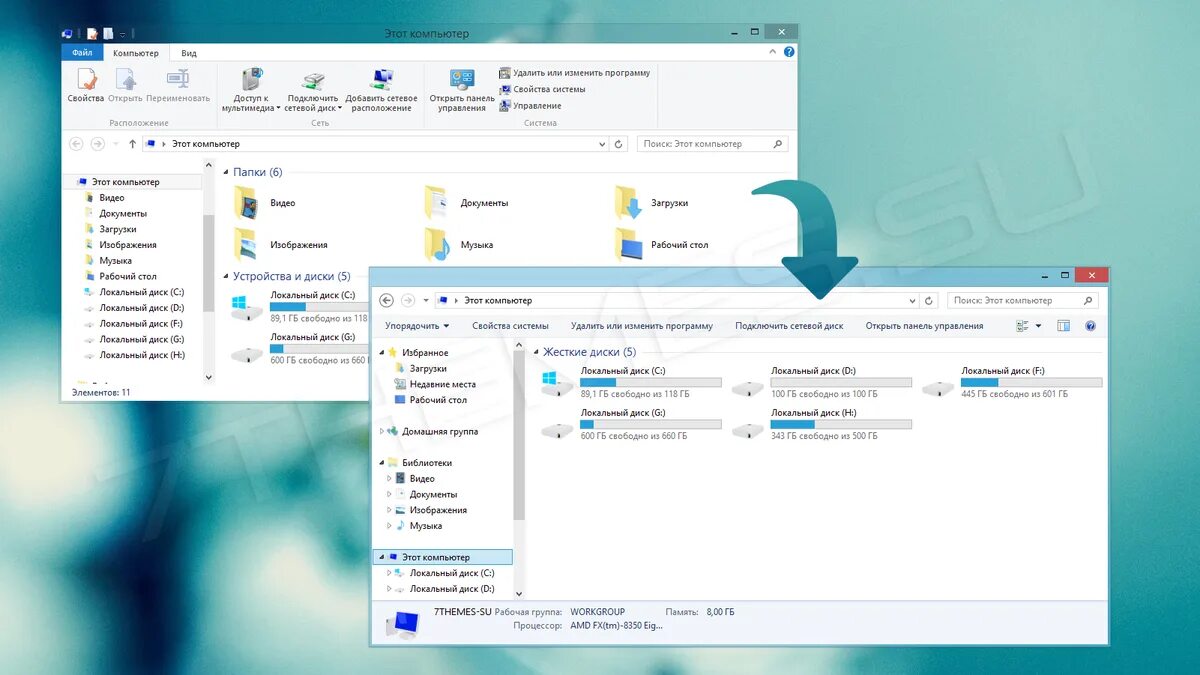
Task: Open Help in the back window
Action: click(x=789, y=52)
